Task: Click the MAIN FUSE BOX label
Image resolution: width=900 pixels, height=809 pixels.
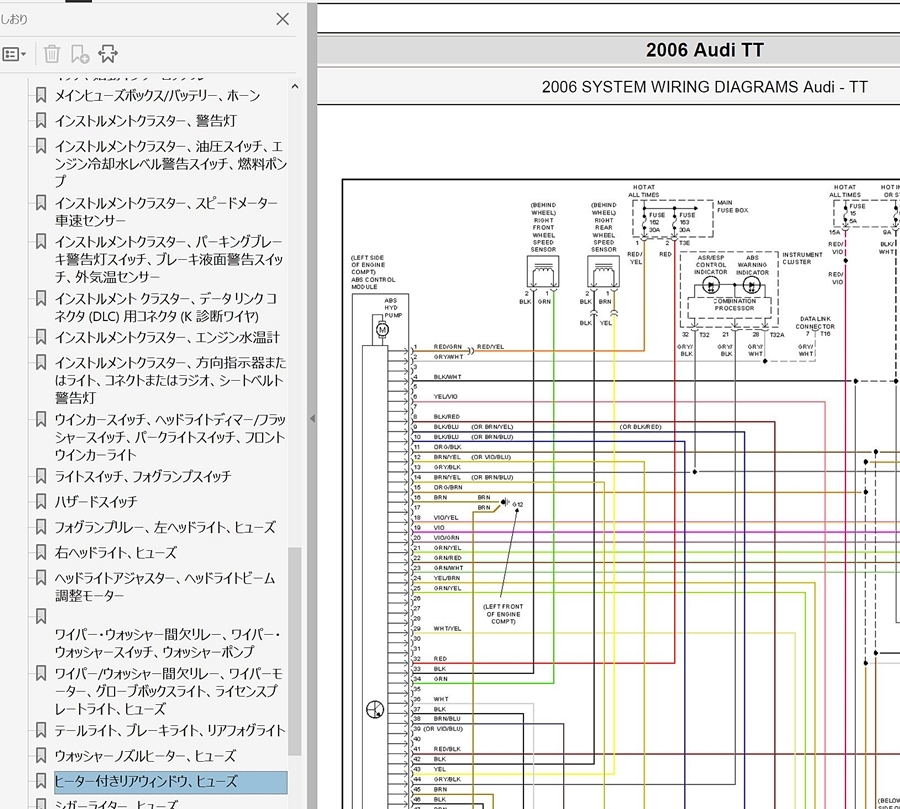Action: 733,207
